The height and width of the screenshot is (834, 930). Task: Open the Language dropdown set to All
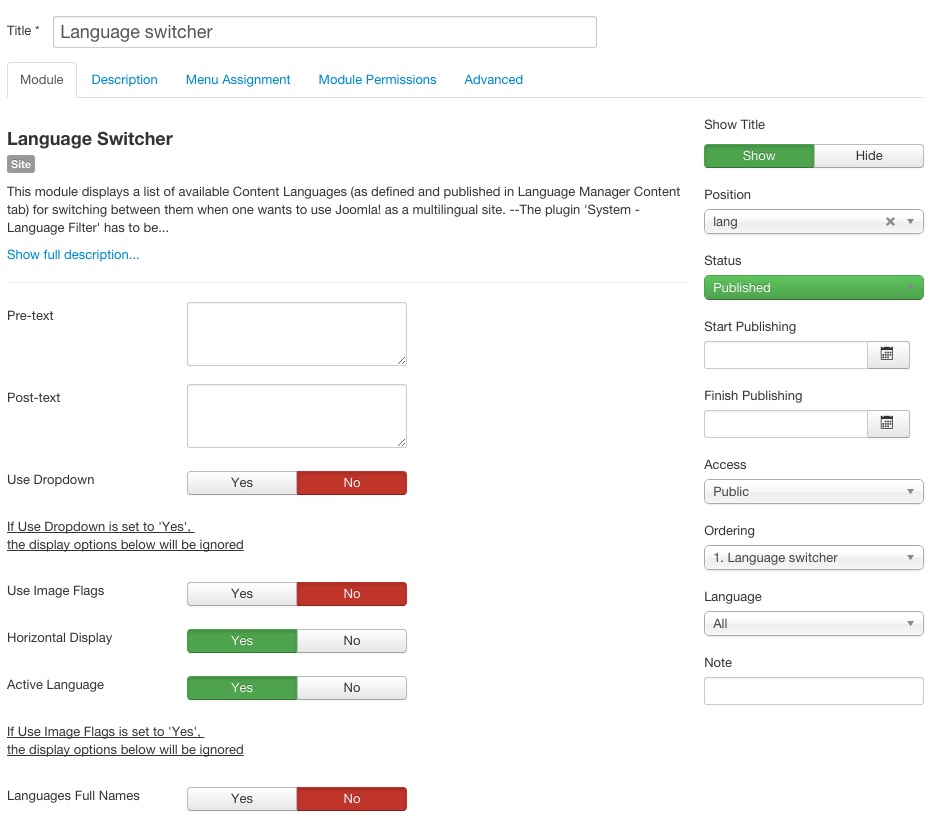tap(813, 624)
